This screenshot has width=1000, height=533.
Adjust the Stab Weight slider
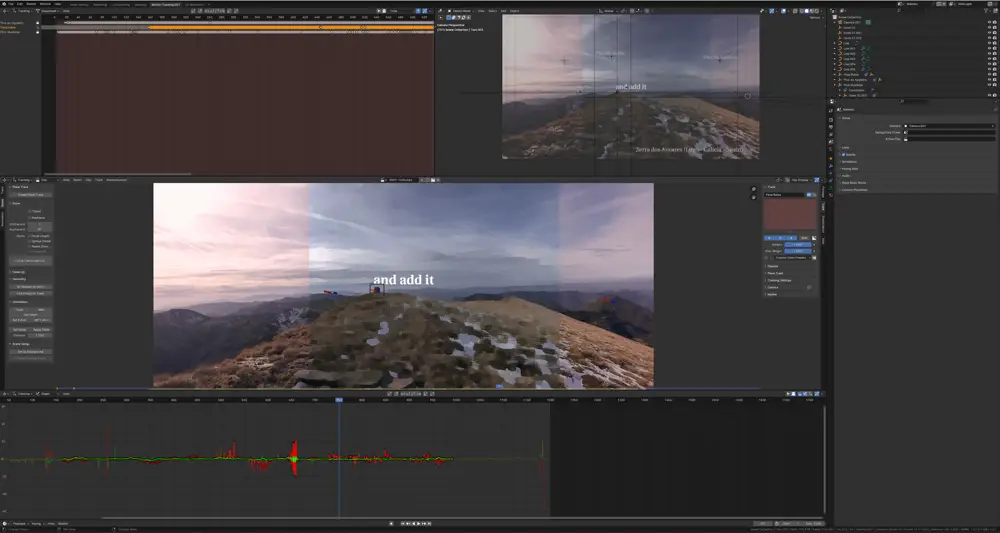tap(798, 251)
